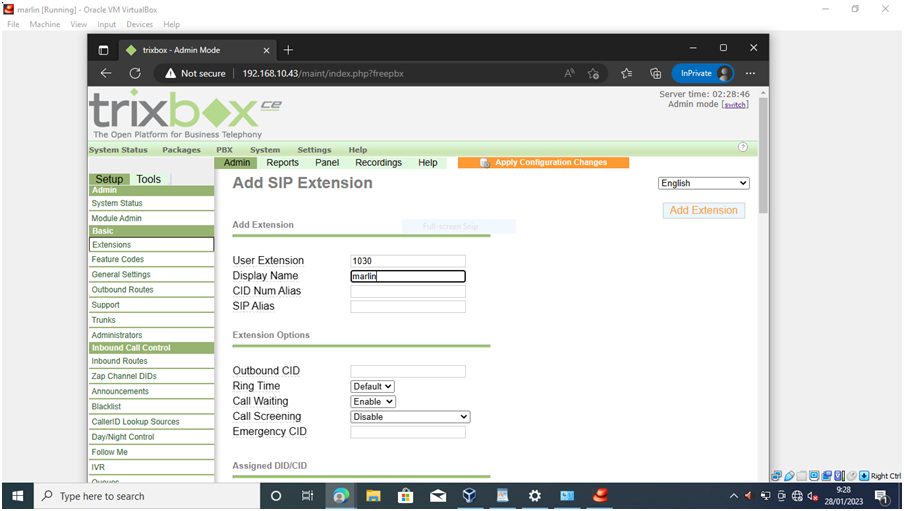The image size is (904, 511).
Task: Click the trixbox CE logo
Action: (x=184, y=114)
